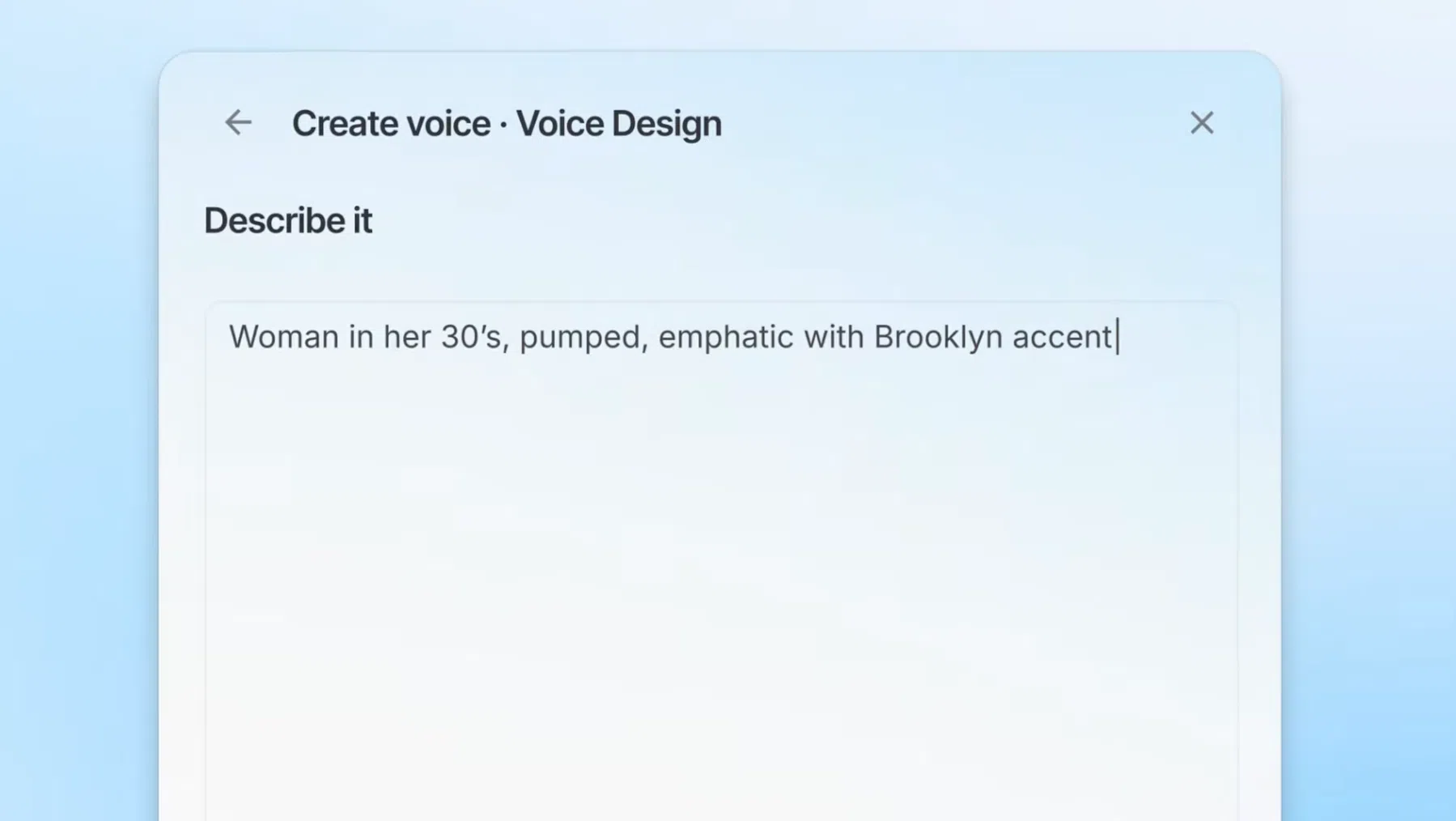Place cursor on "30's" in the description

click(471, 337)
